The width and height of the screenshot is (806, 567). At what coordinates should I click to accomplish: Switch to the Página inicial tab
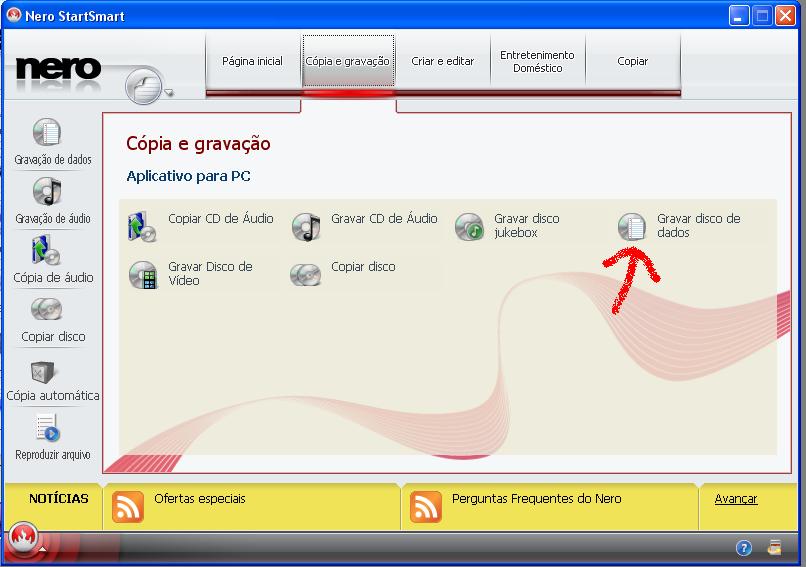tap(252, 61)
